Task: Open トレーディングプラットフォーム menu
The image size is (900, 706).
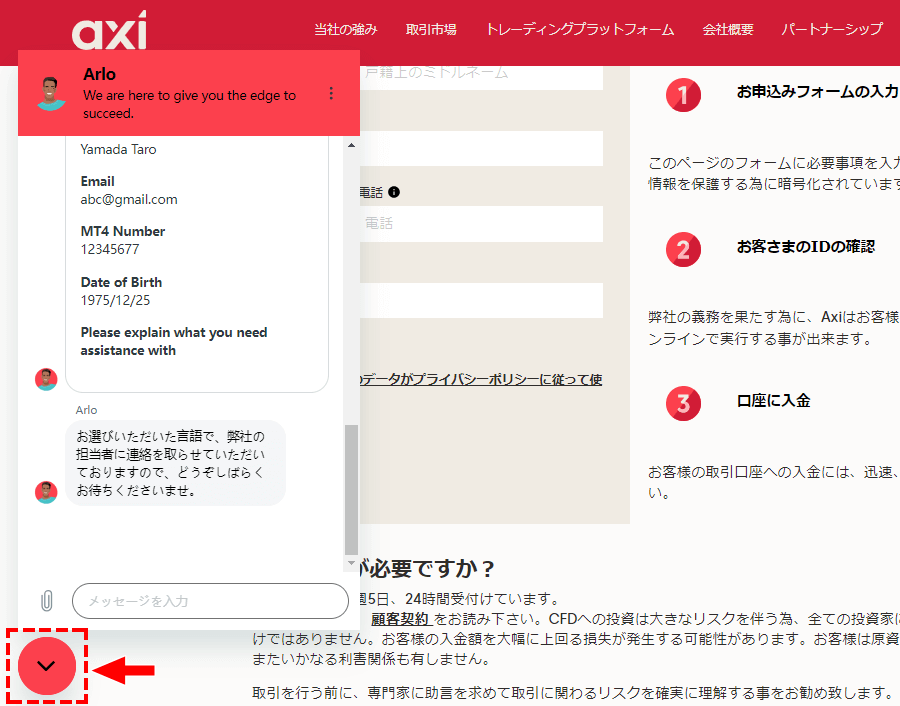Action: tap(580, 29)
